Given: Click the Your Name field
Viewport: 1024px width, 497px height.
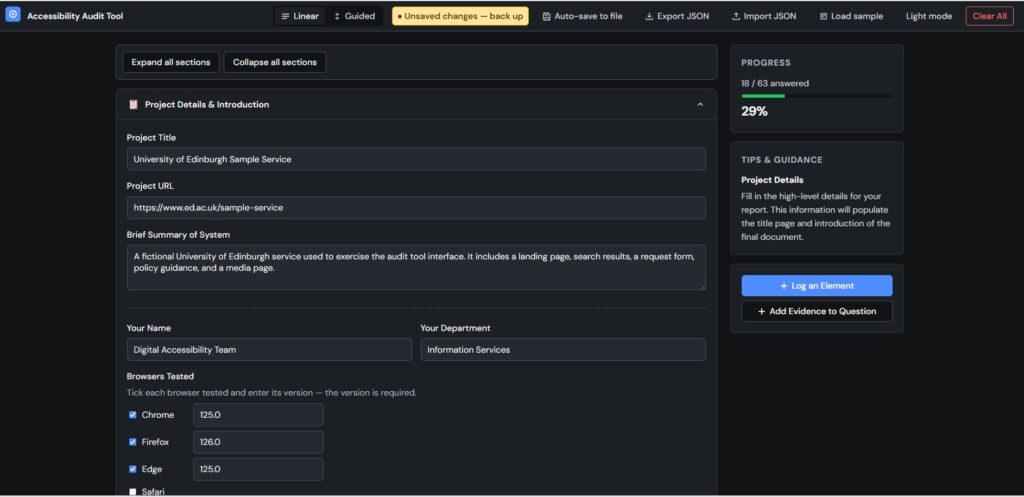Looking at the screenshot, I should [269, 349].
